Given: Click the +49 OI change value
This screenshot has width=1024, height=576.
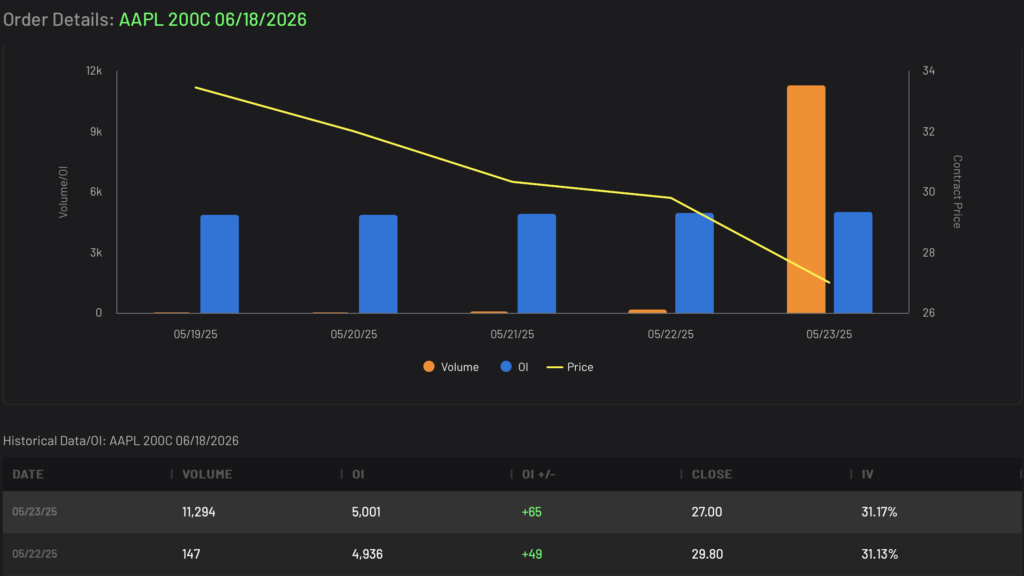Looking at the screenshot, I should (x=532, y=554).
